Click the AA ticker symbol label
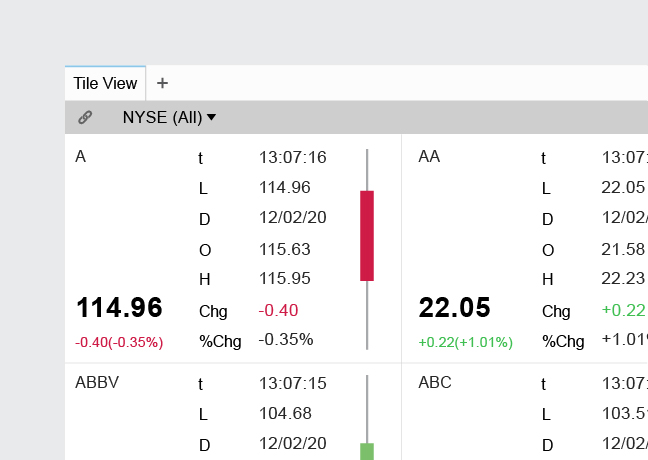This screenshot has height=460, width=648. point(429,157)
